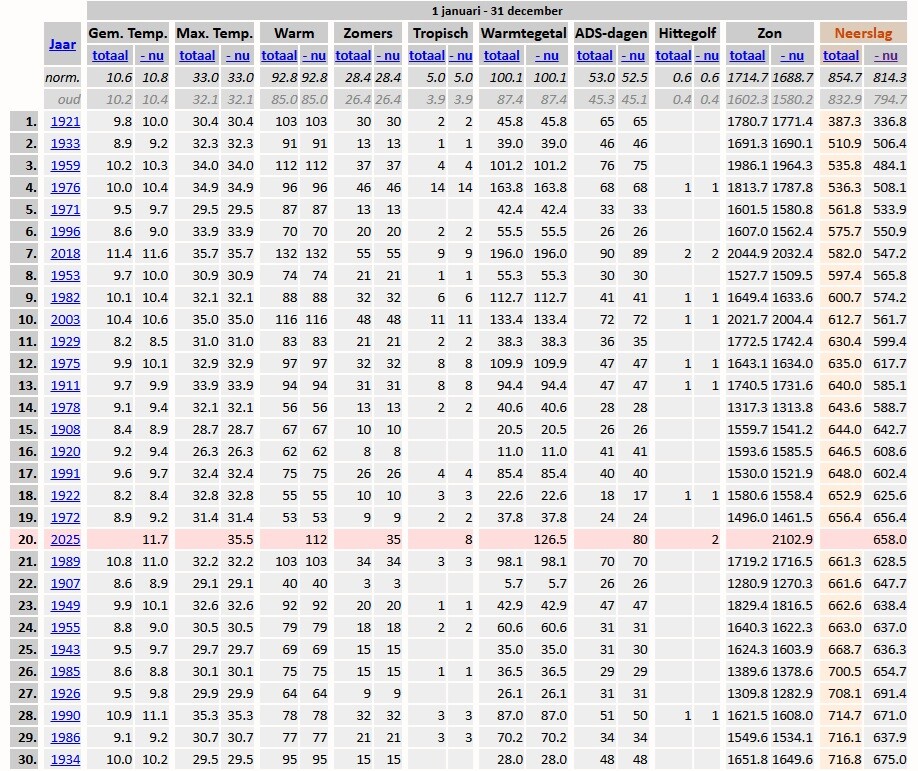Sort by totaal under Neerslag
Viewport: 918px width, 771px height.
(841, 55)
